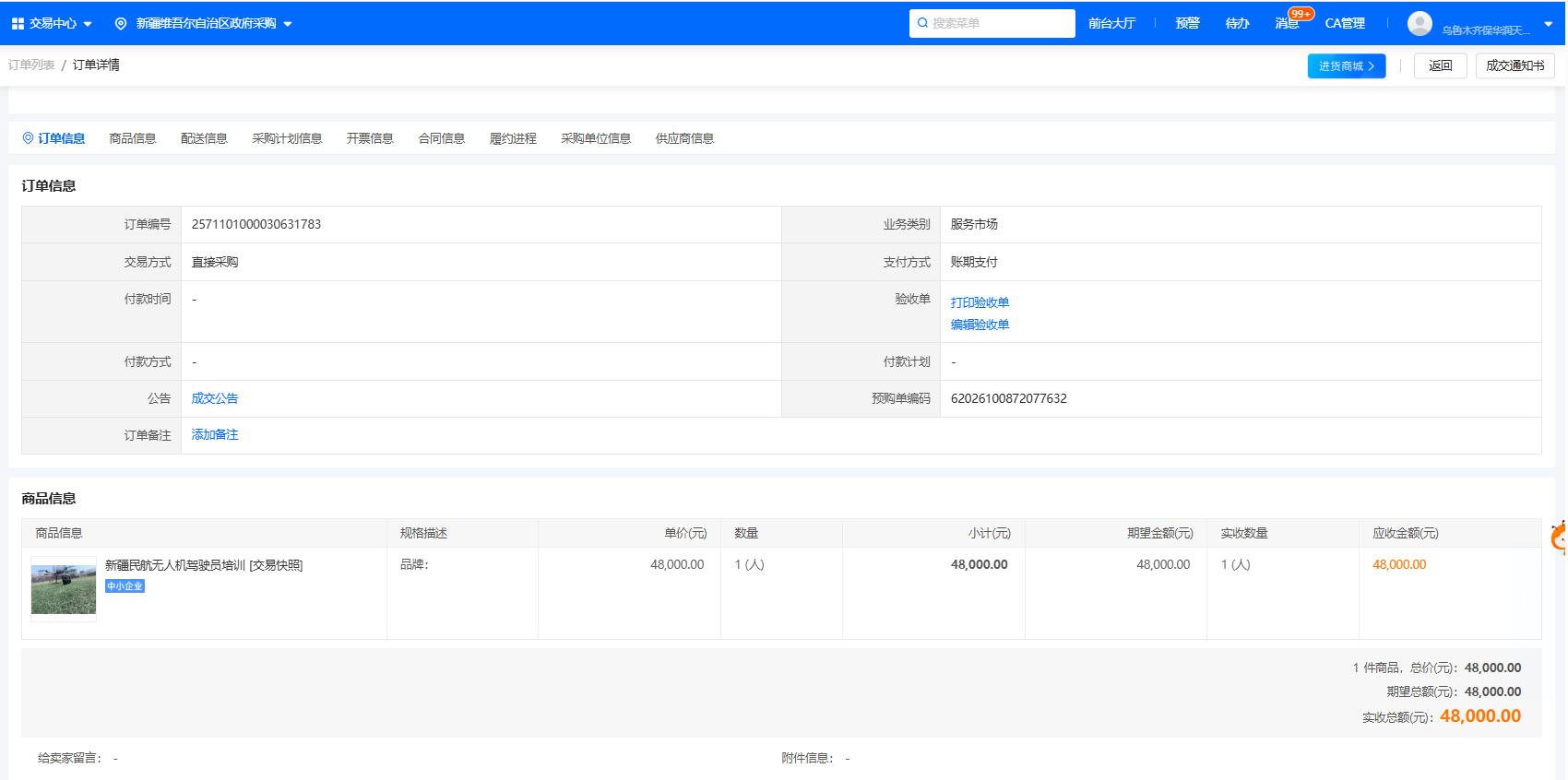Open the drone product thumbnail image
The height and width of the screenshot is (780, 1568).
click(x=64, y=589)
